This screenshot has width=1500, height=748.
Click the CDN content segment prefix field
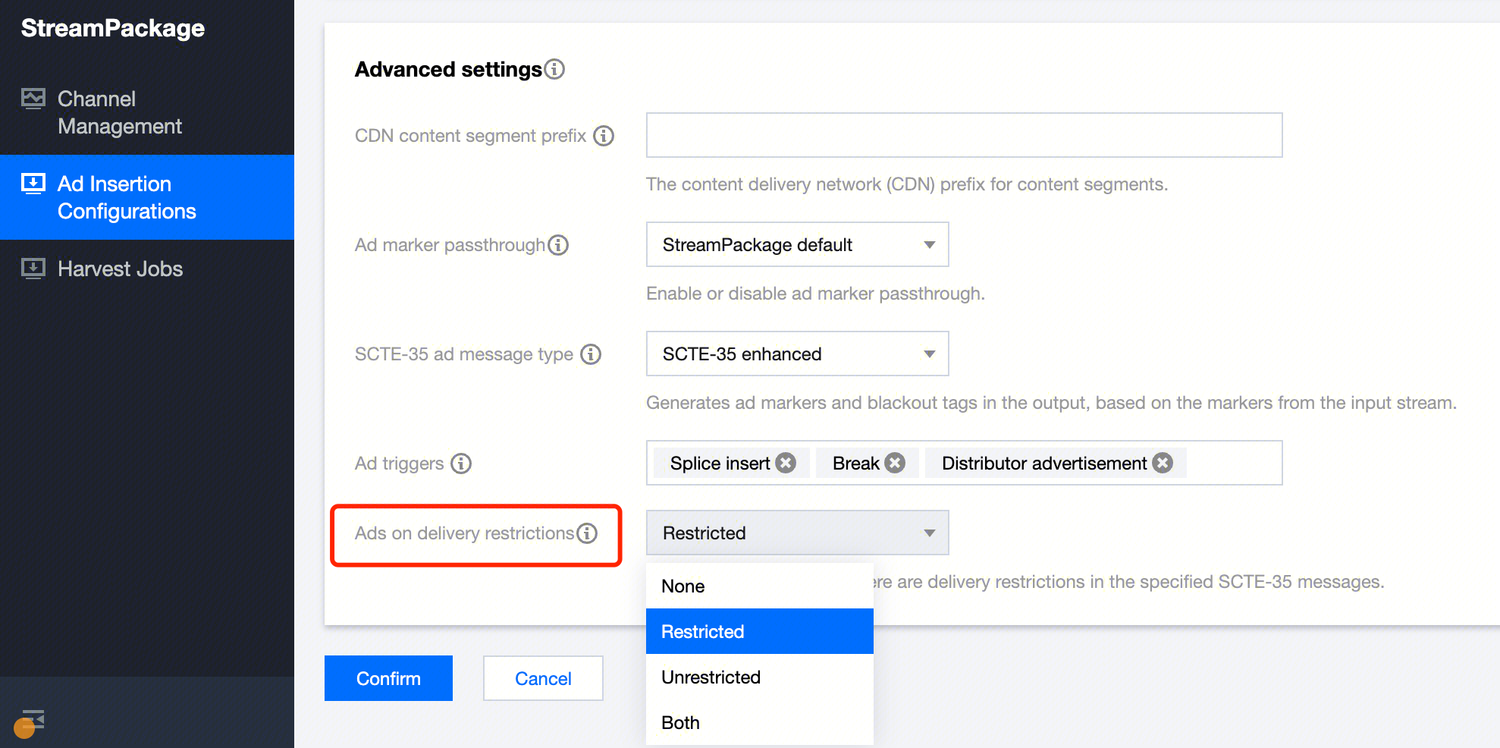pyautogui.click(x=964, y=135)
